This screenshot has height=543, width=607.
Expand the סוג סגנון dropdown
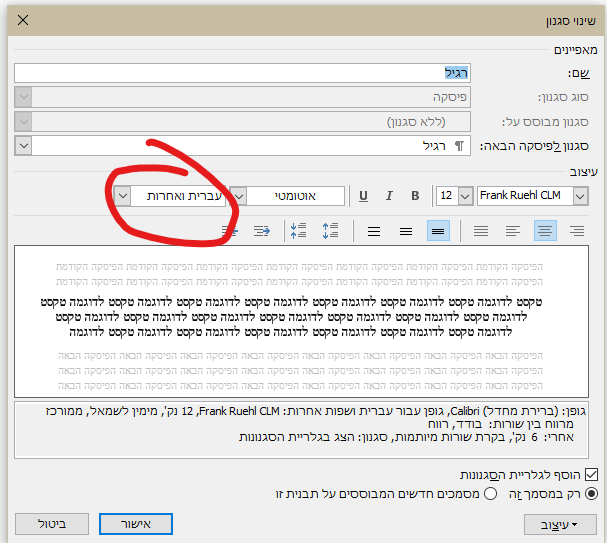pyautogui.click(x=24, y=97)
